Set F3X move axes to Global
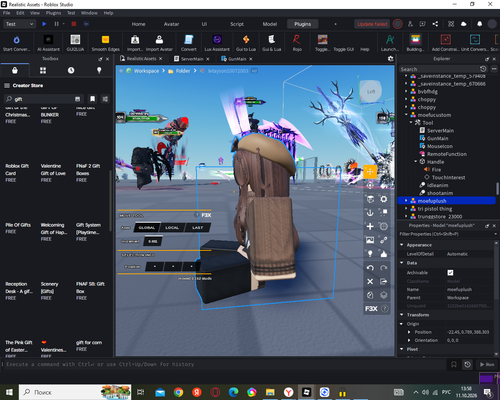 [x=147, y=228]
